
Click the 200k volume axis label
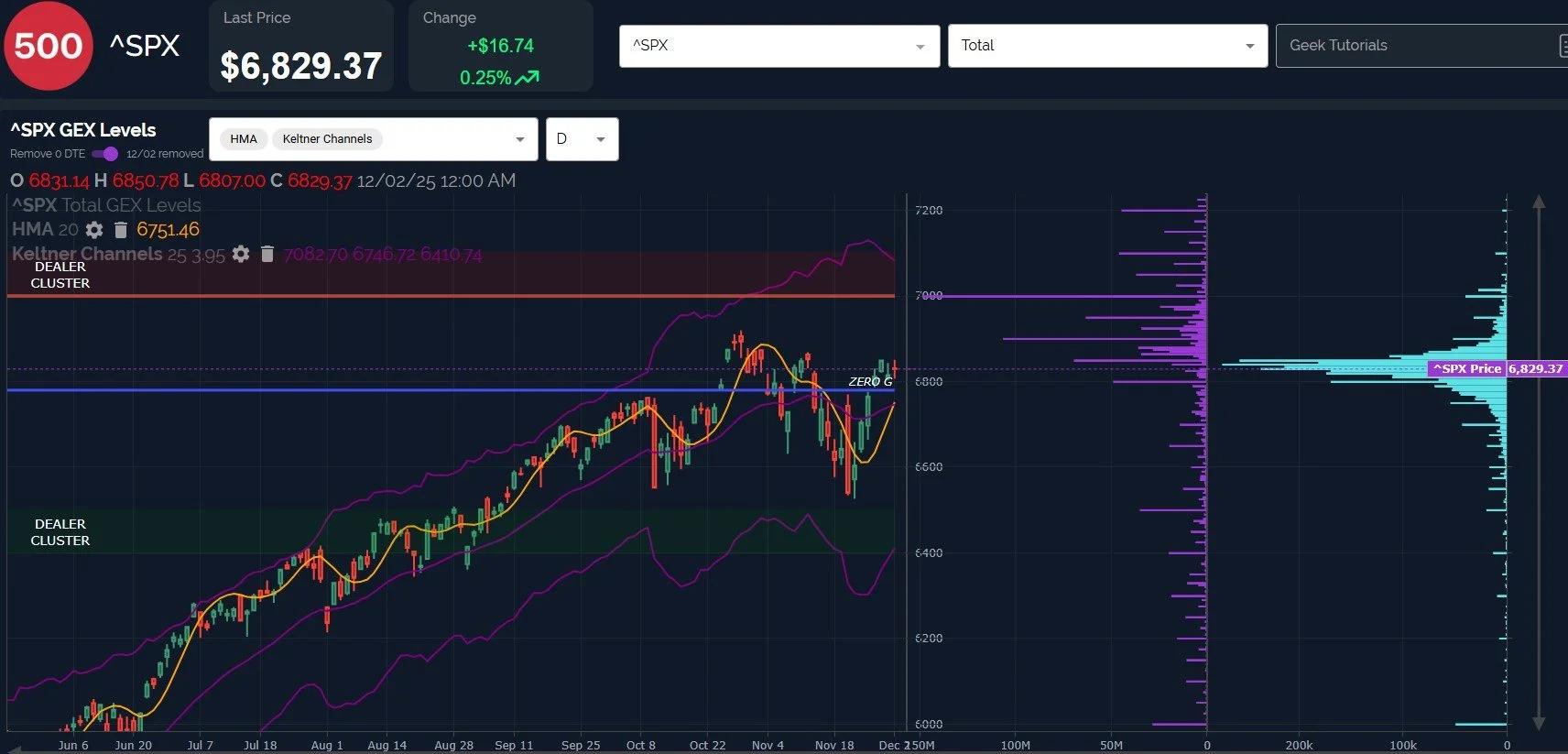click(x=1299, y=745)
